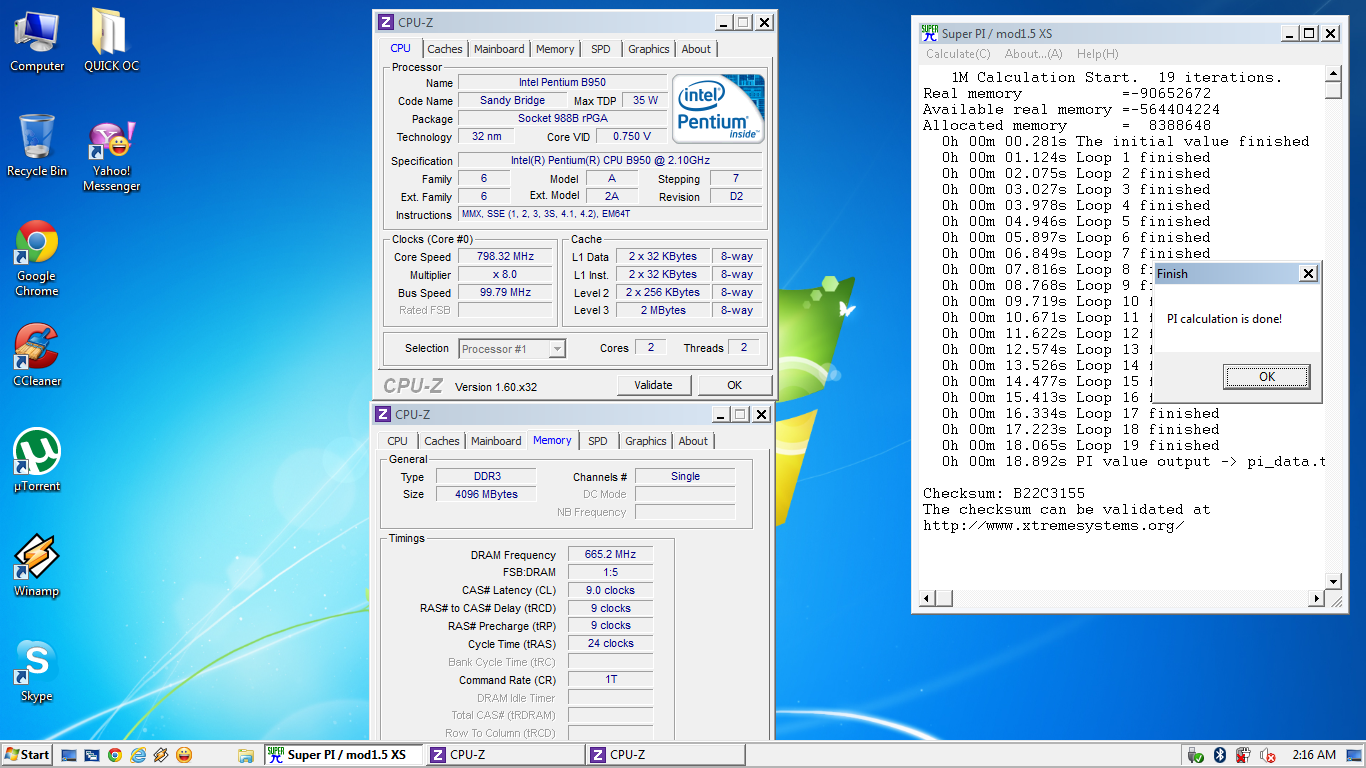Launch Yahoo Messenger smiley in quick launch
This screenshot has width=1366, height=768.
point(184,755)
